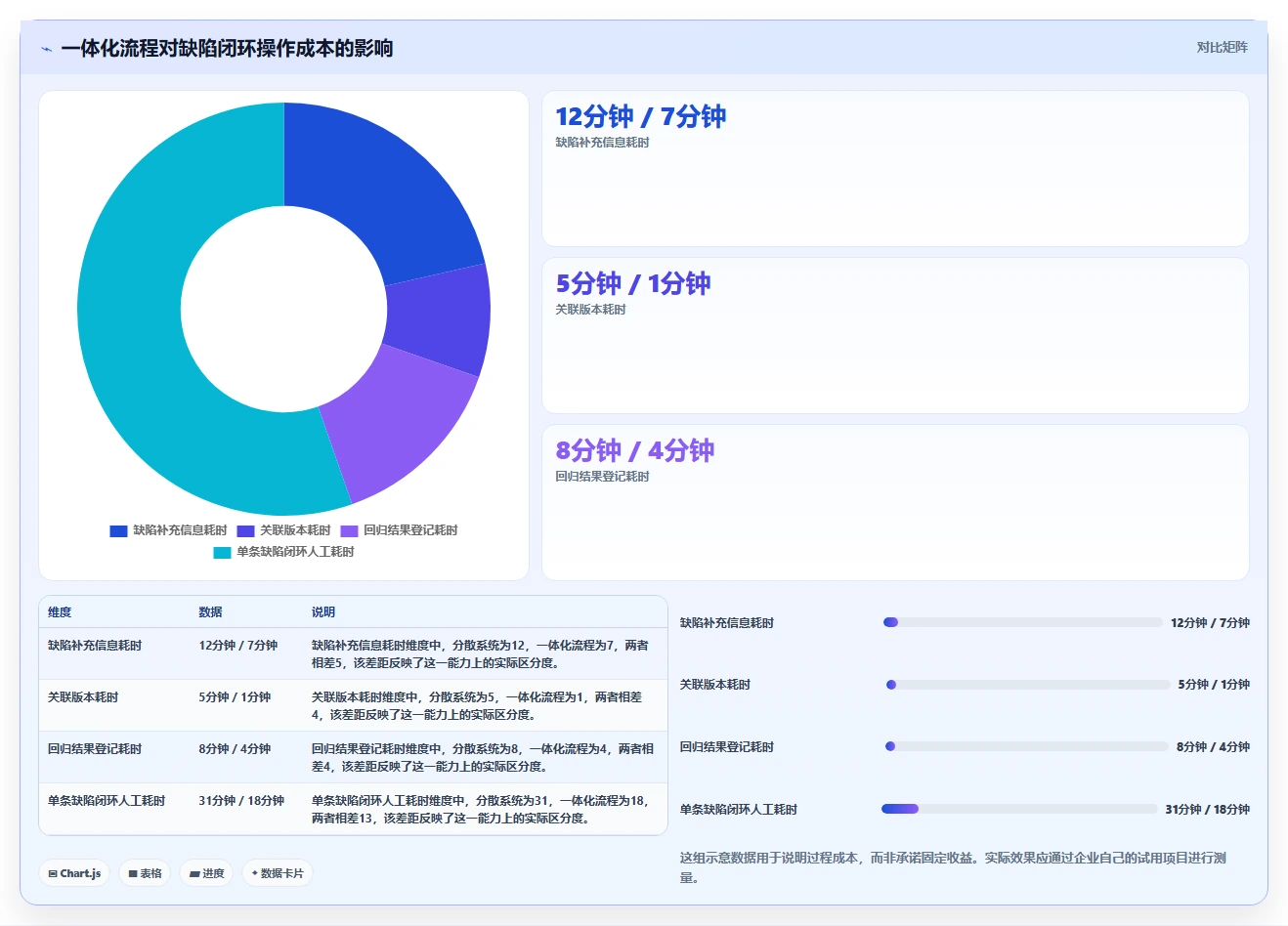Click the 数据 column header

pyautogui.click(x=210, y=612)
